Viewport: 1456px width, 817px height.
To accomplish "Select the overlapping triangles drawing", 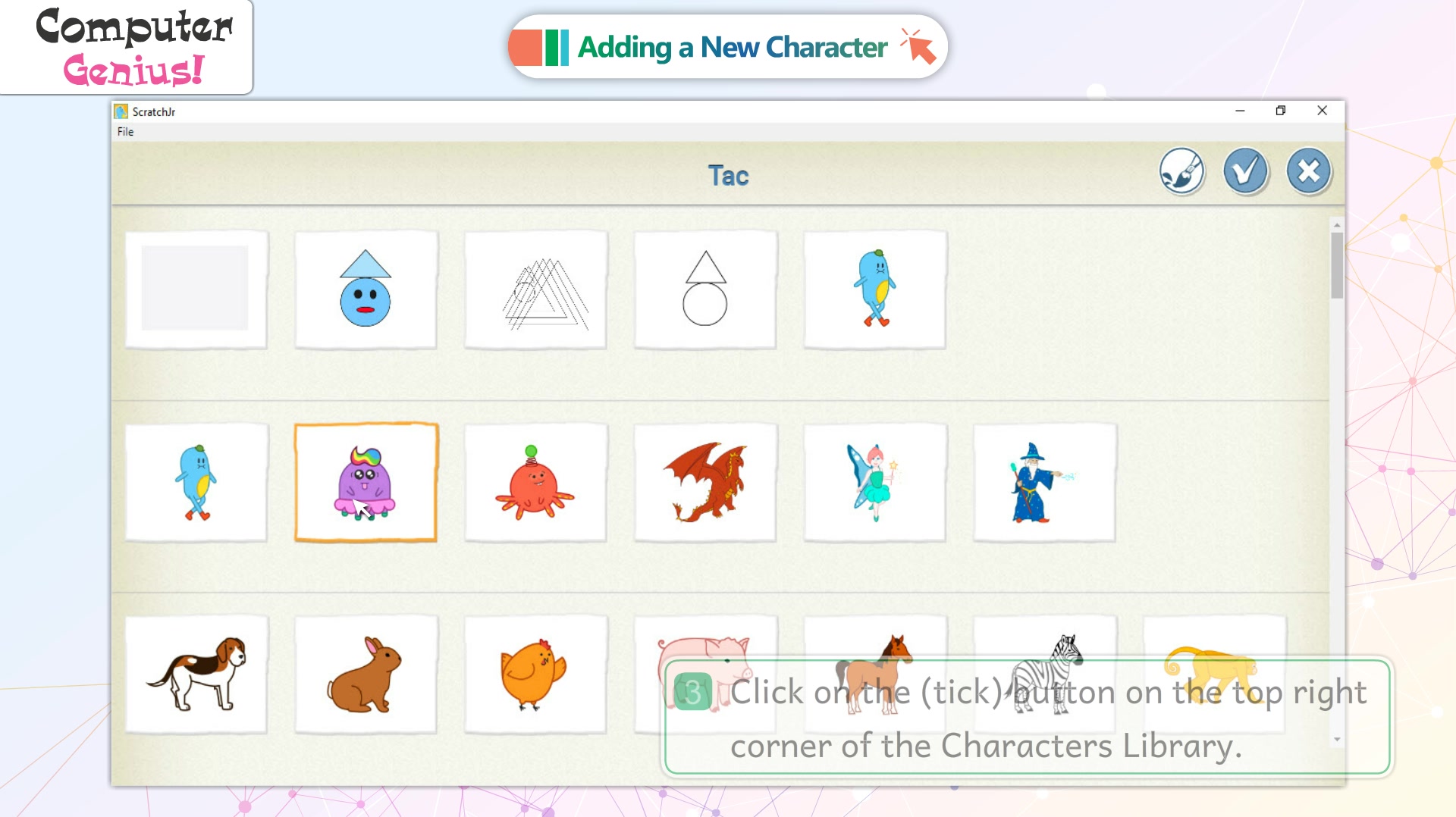I will click(535, 290).
